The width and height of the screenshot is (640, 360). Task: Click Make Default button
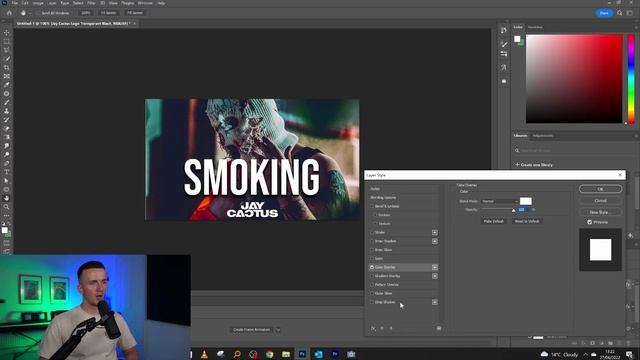pos(494,221)
